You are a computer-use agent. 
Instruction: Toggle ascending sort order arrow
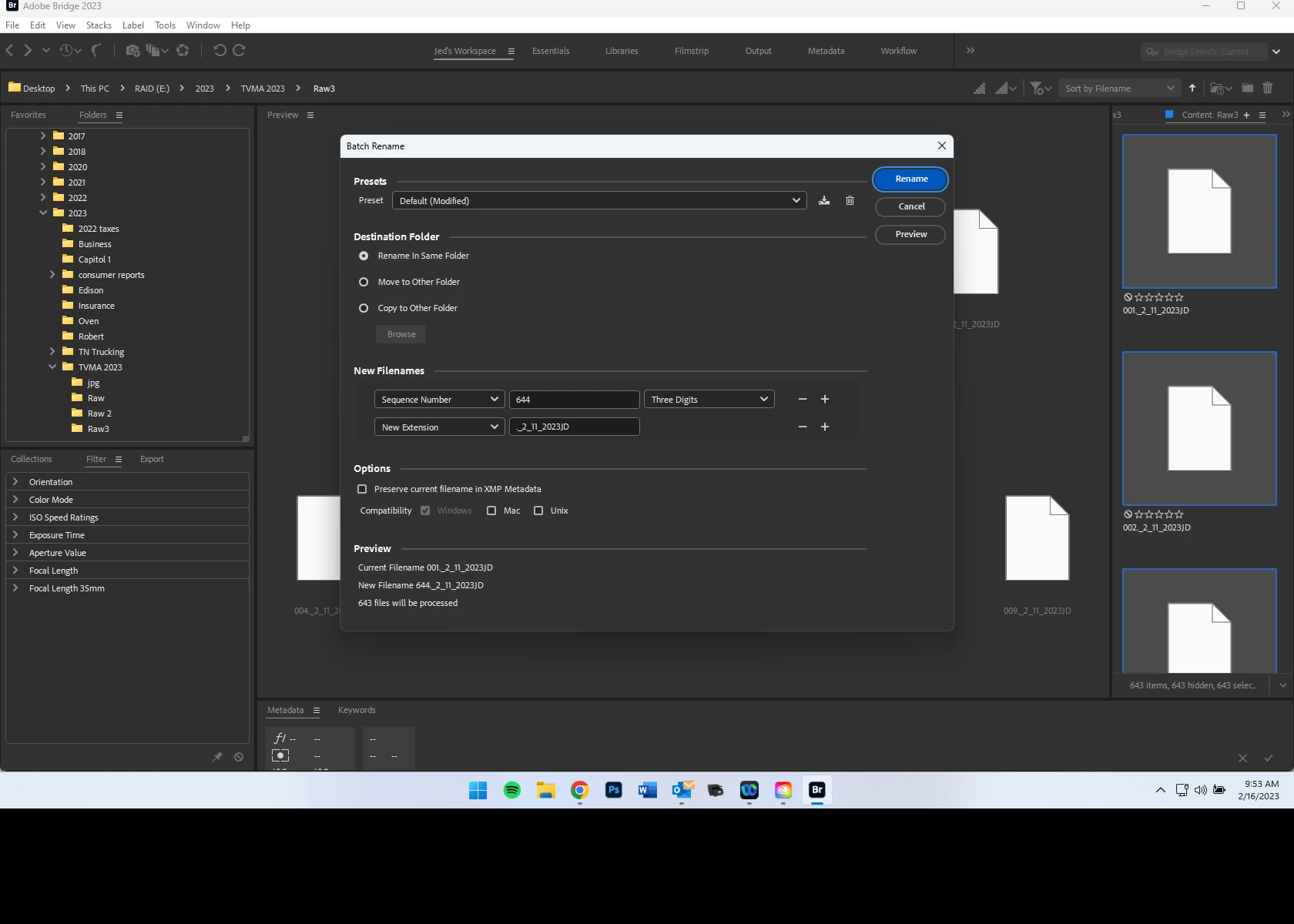click(x=1192, y=88)
